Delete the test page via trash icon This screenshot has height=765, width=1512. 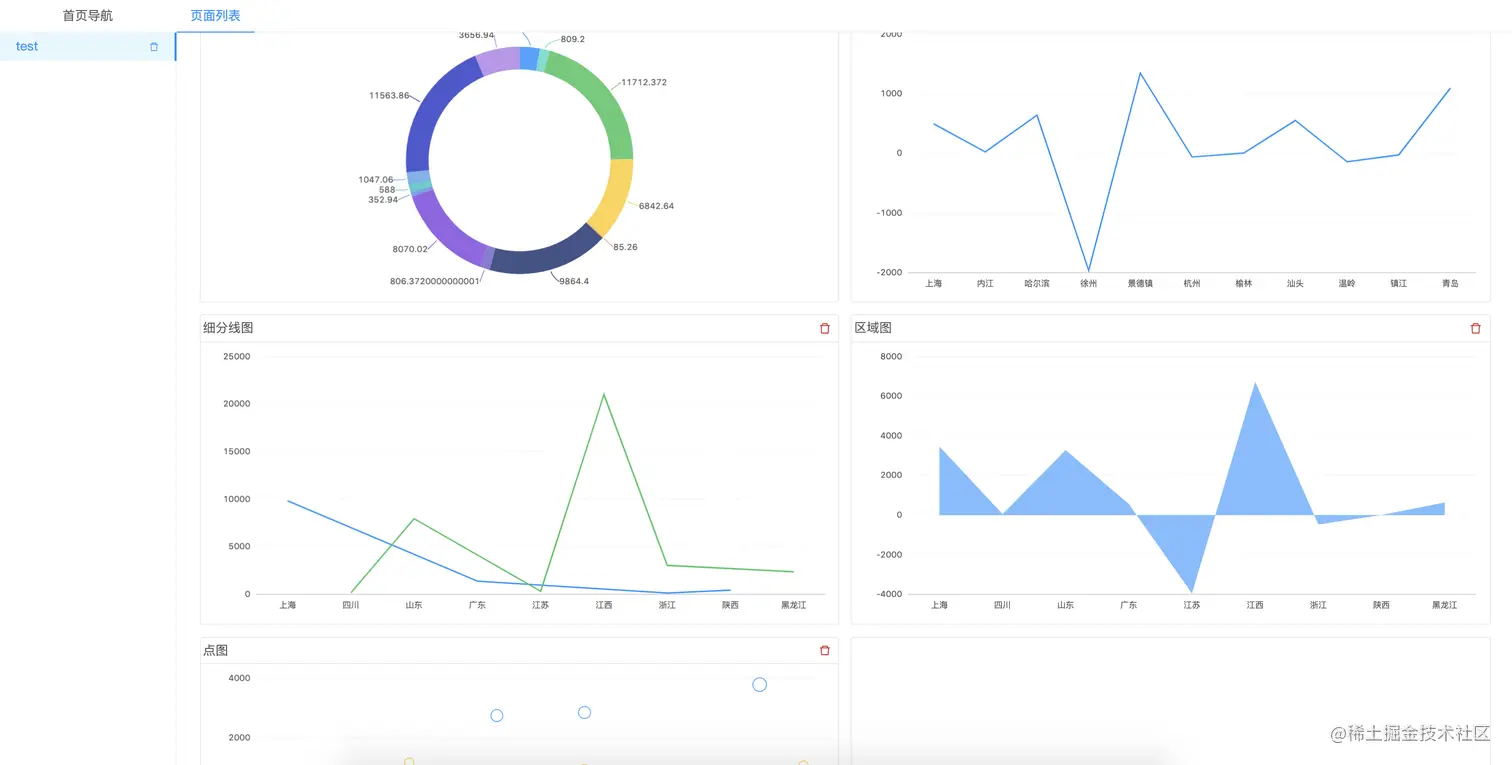154,47
